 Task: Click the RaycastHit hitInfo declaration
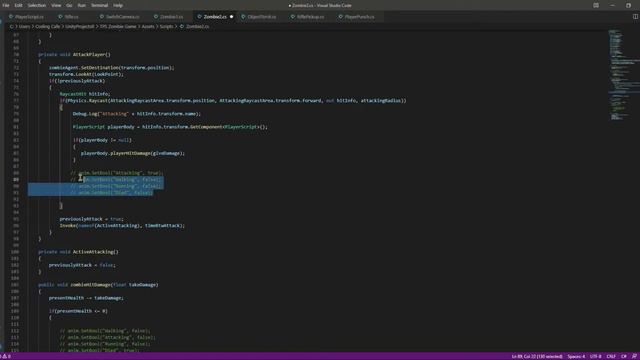point(85,94)
